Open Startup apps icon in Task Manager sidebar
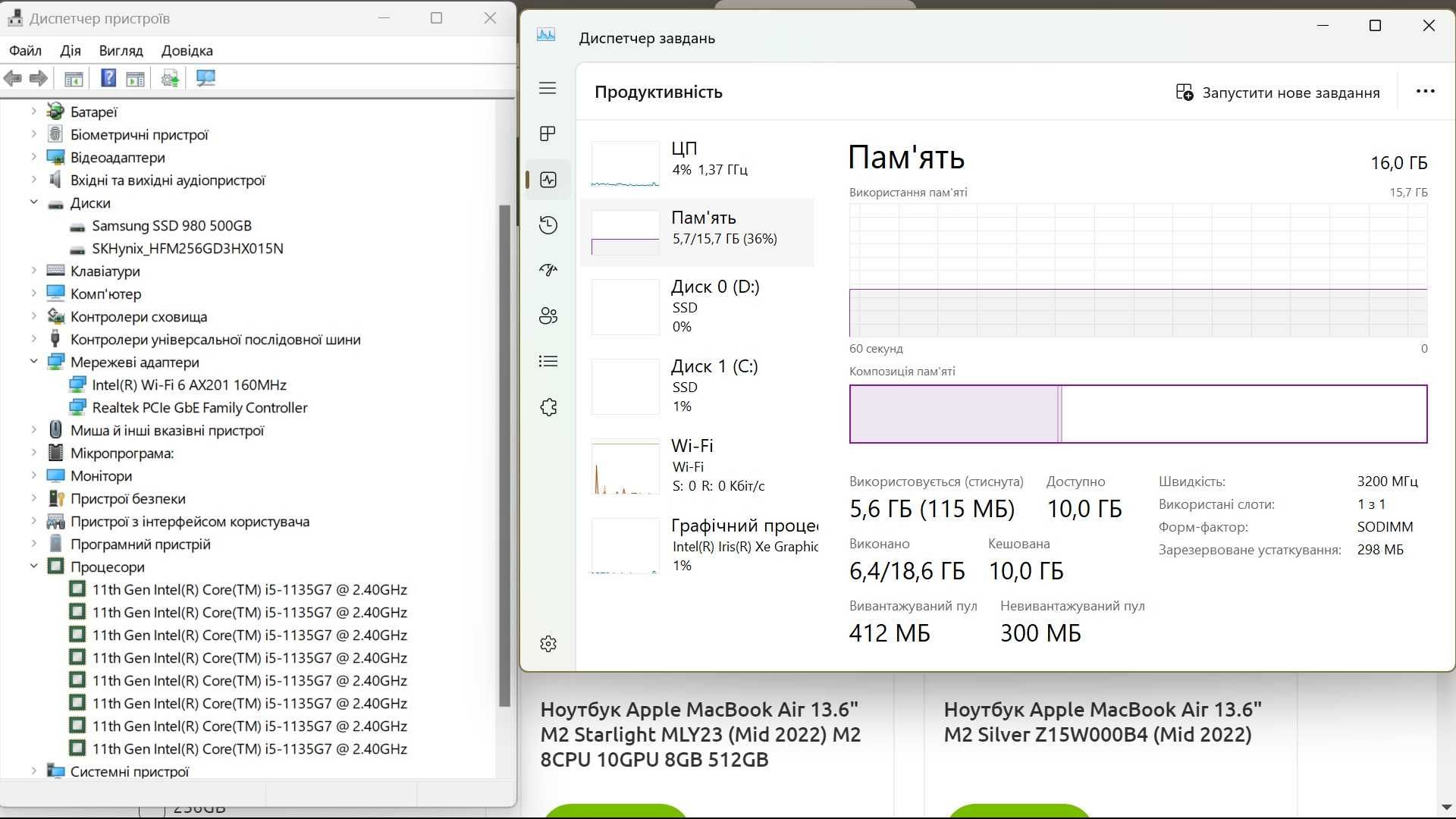The width and height of the screenshot is (1456, 819). 548,271
